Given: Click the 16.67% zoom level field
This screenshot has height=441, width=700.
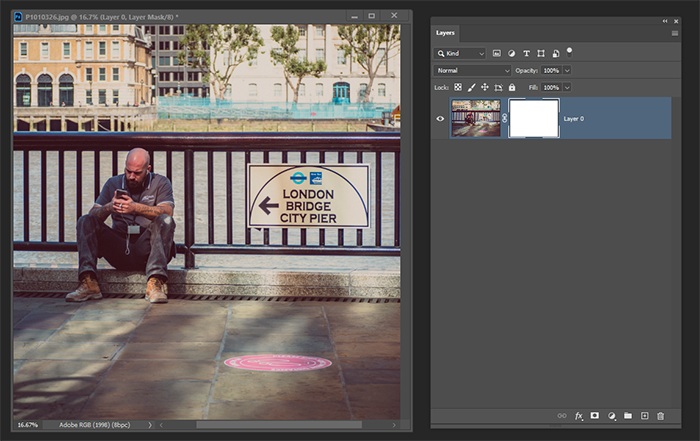Looking at the screenshot, I should 28,425.
